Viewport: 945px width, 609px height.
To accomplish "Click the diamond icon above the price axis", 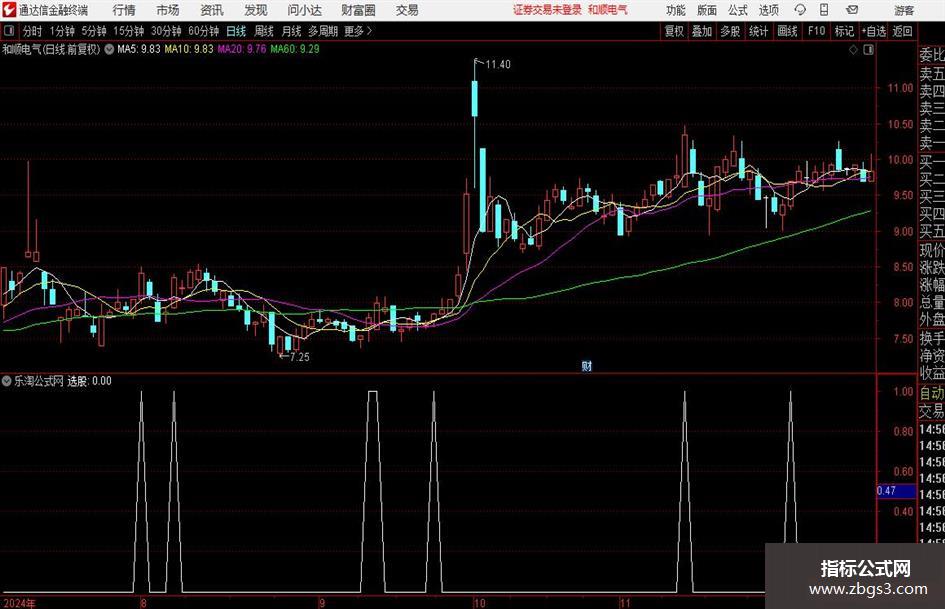I will click(853, 50).
